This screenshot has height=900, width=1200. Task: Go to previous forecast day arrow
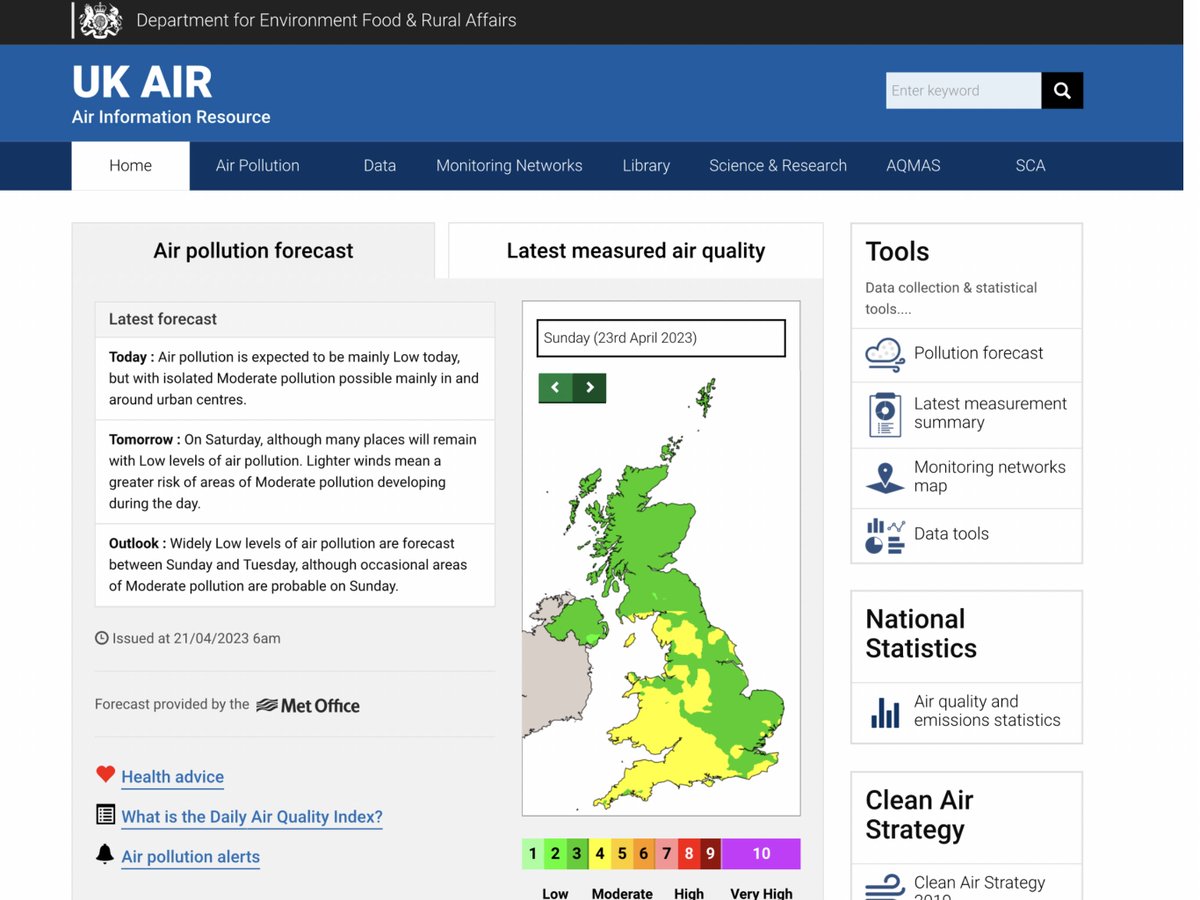point(555,388)
